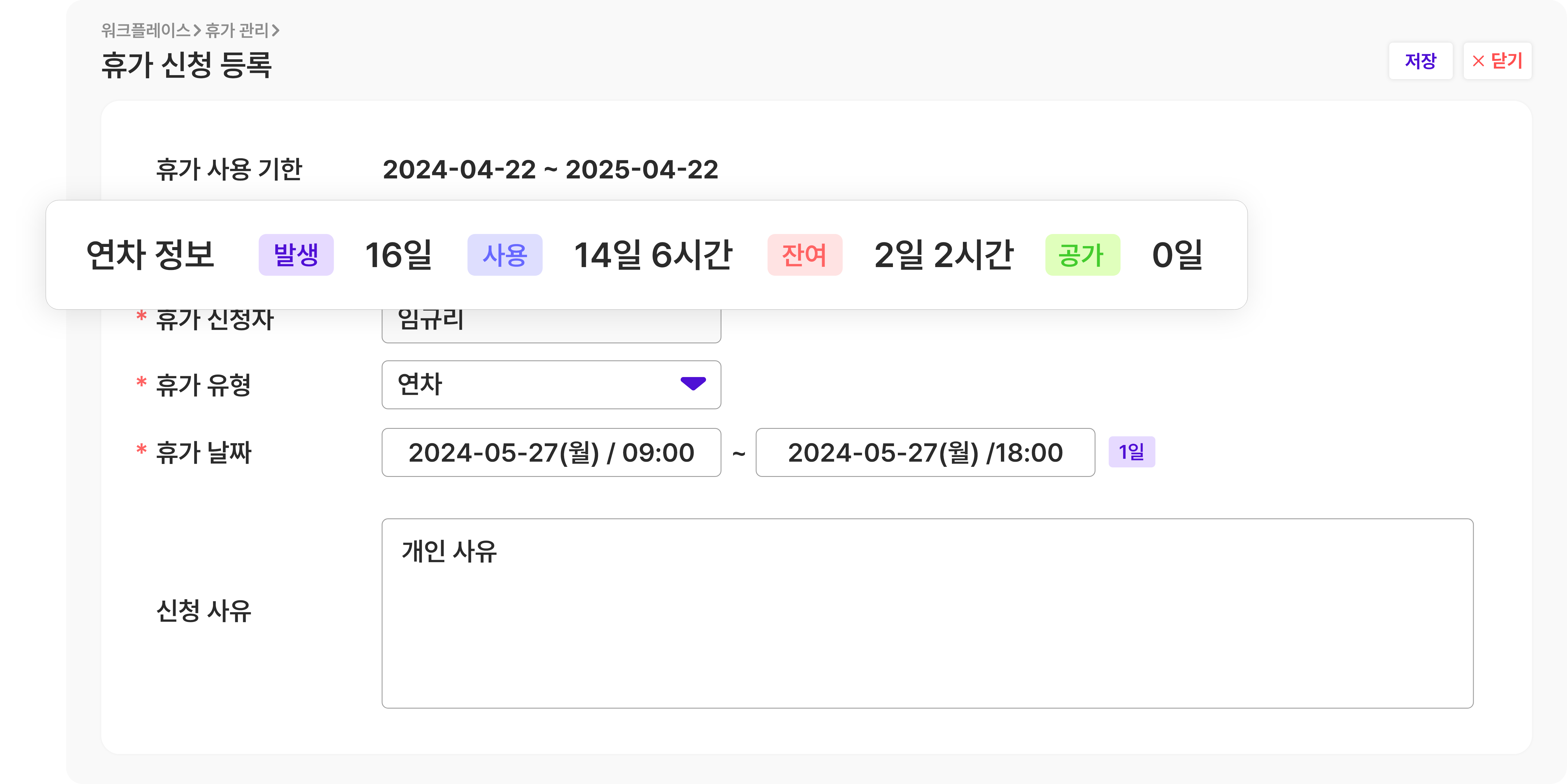Click the 닫기 close button

[x=1497, y=61]
